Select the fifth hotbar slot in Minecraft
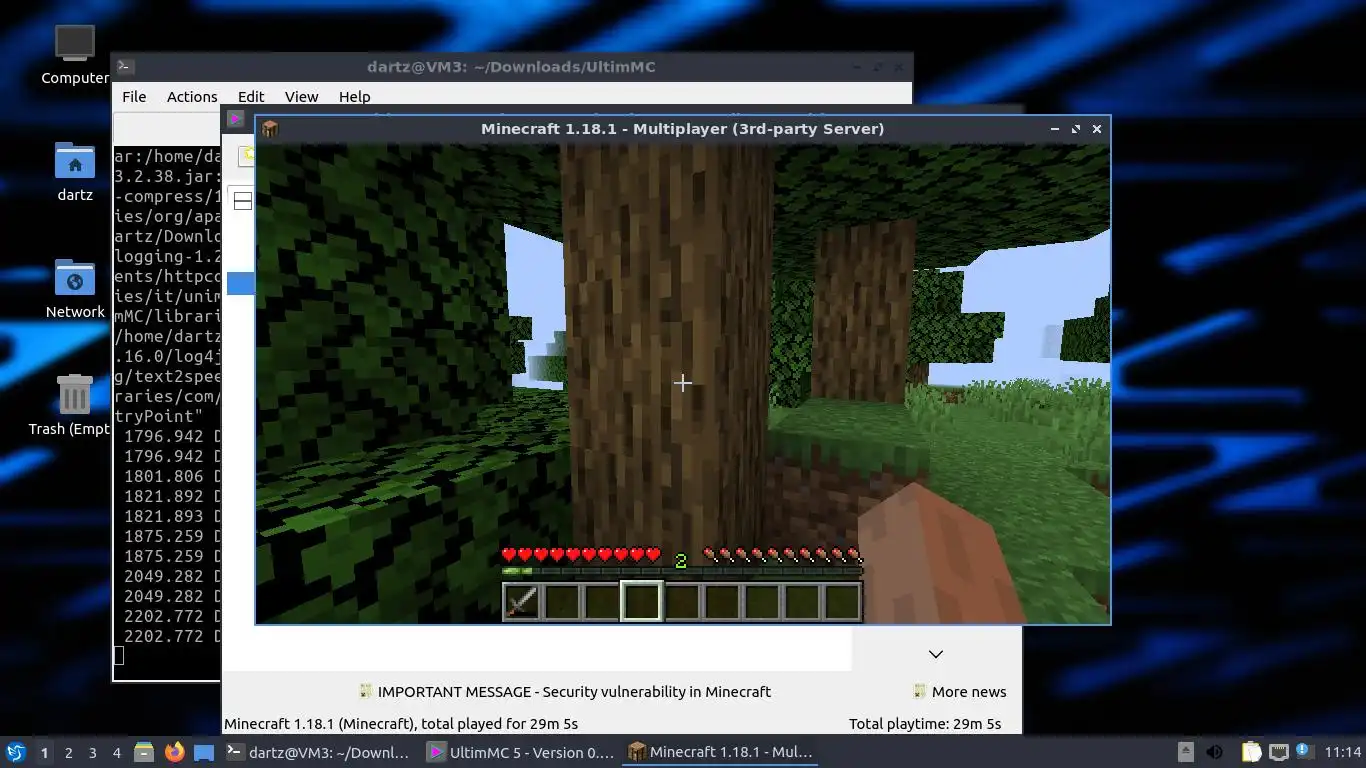1366x768 pixels. (x=681, y=602)
